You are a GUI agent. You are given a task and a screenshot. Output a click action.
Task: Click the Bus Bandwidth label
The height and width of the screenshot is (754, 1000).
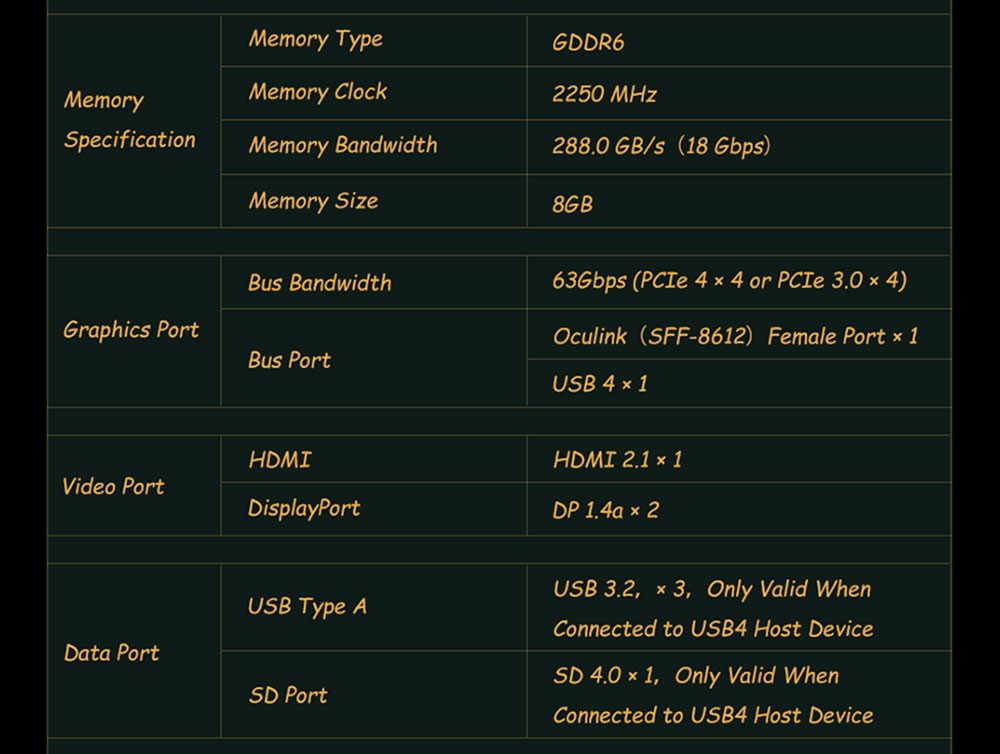[319, 283]
